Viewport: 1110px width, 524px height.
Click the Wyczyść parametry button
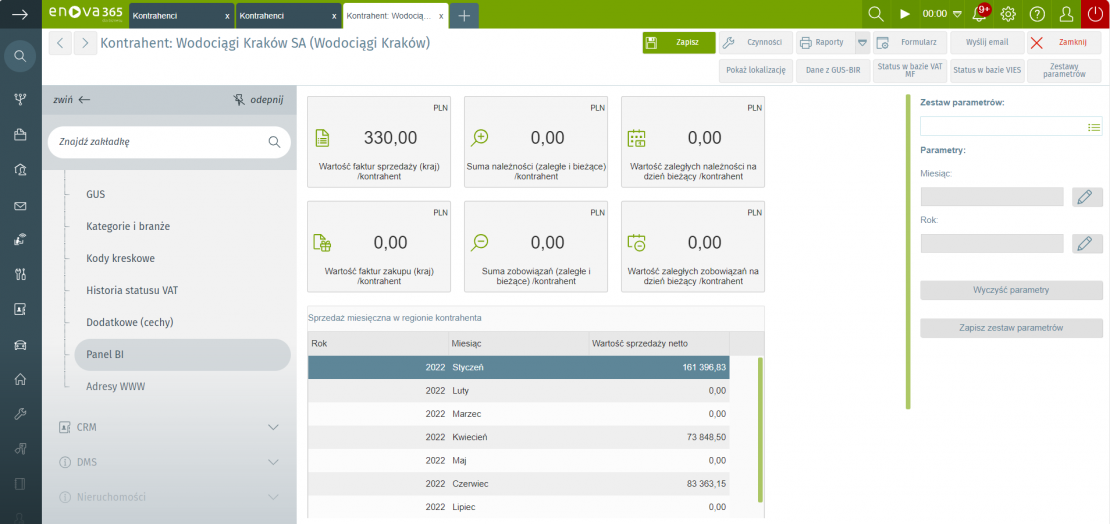pos(1011,290)
